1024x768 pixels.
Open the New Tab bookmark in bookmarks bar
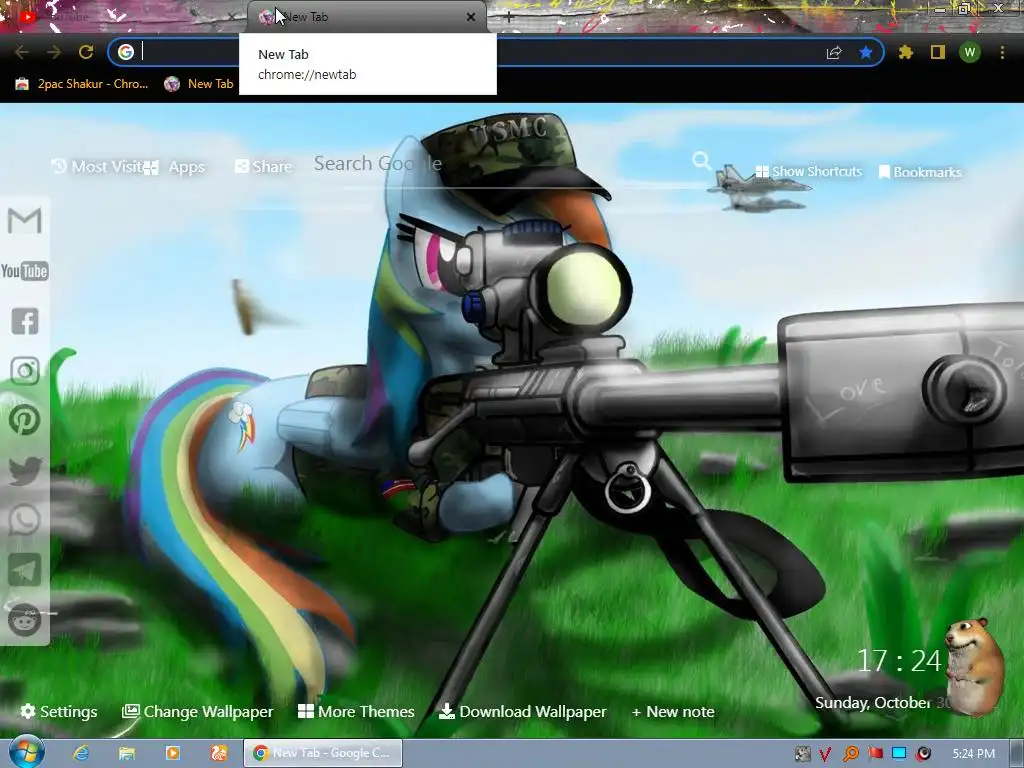pyautogui.click(x=199, y=84)
